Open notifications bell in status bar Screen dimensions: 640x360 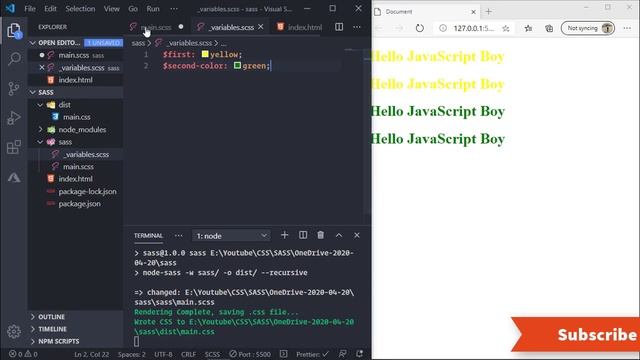pyautogui.click(x=359, y=354)
